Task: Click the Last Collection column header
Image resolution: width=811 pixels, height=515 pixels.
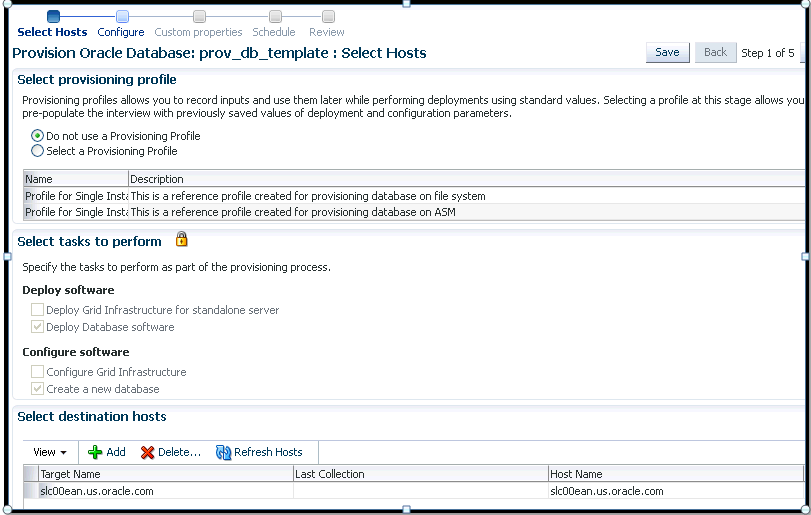Action: (x=421, y=474)
